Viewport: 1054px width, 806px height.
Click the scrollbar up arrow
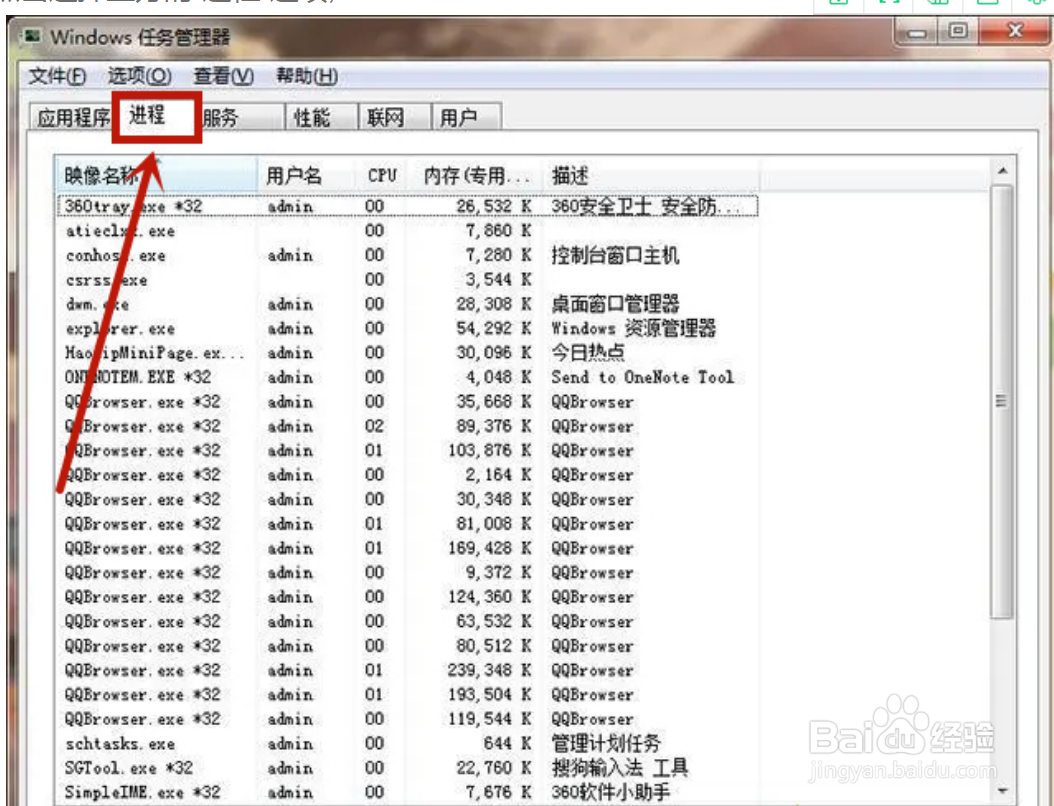(1000, 170)
